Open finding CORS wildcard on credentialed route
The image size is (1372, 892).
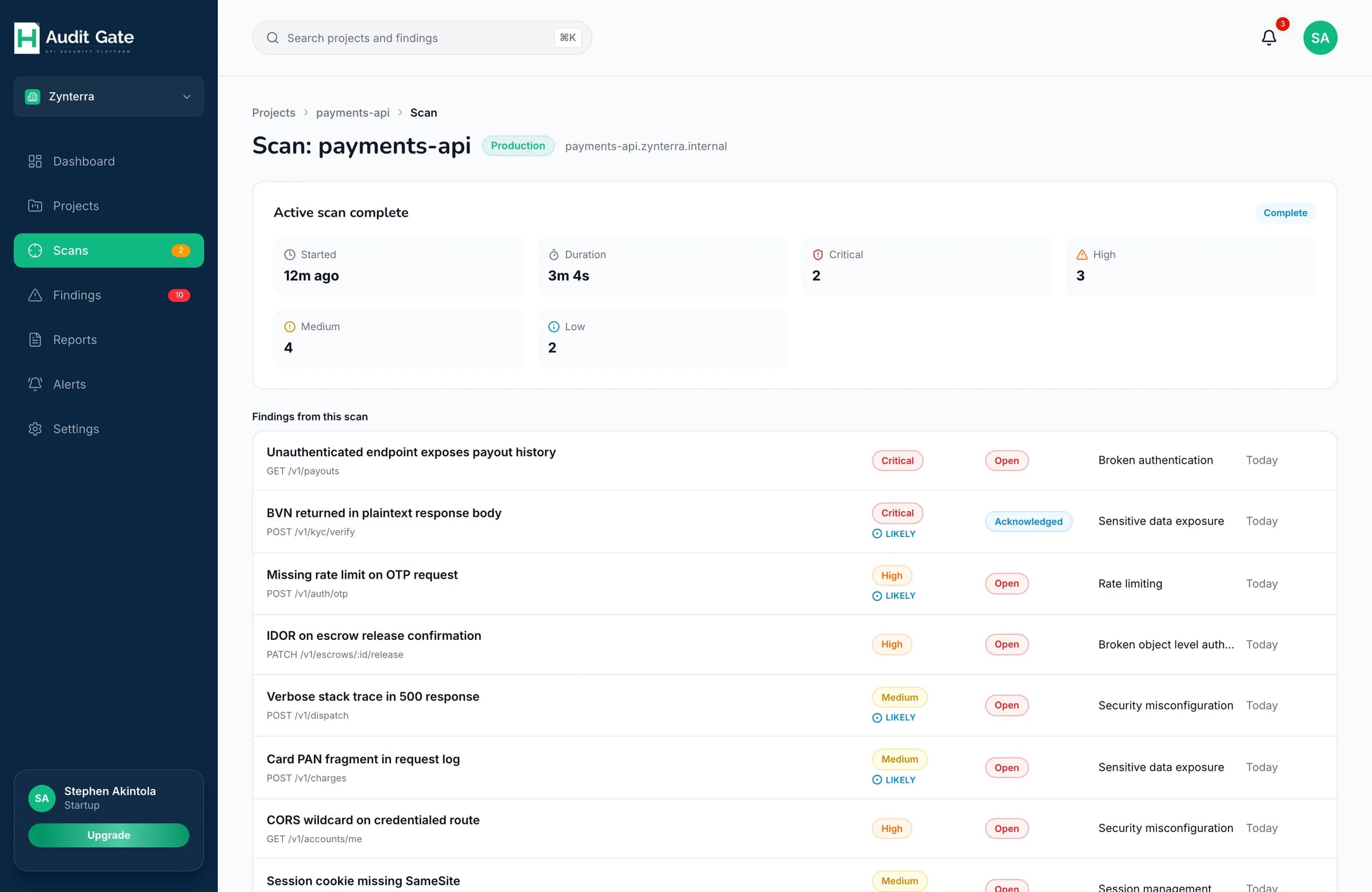(x=795, y=829)
